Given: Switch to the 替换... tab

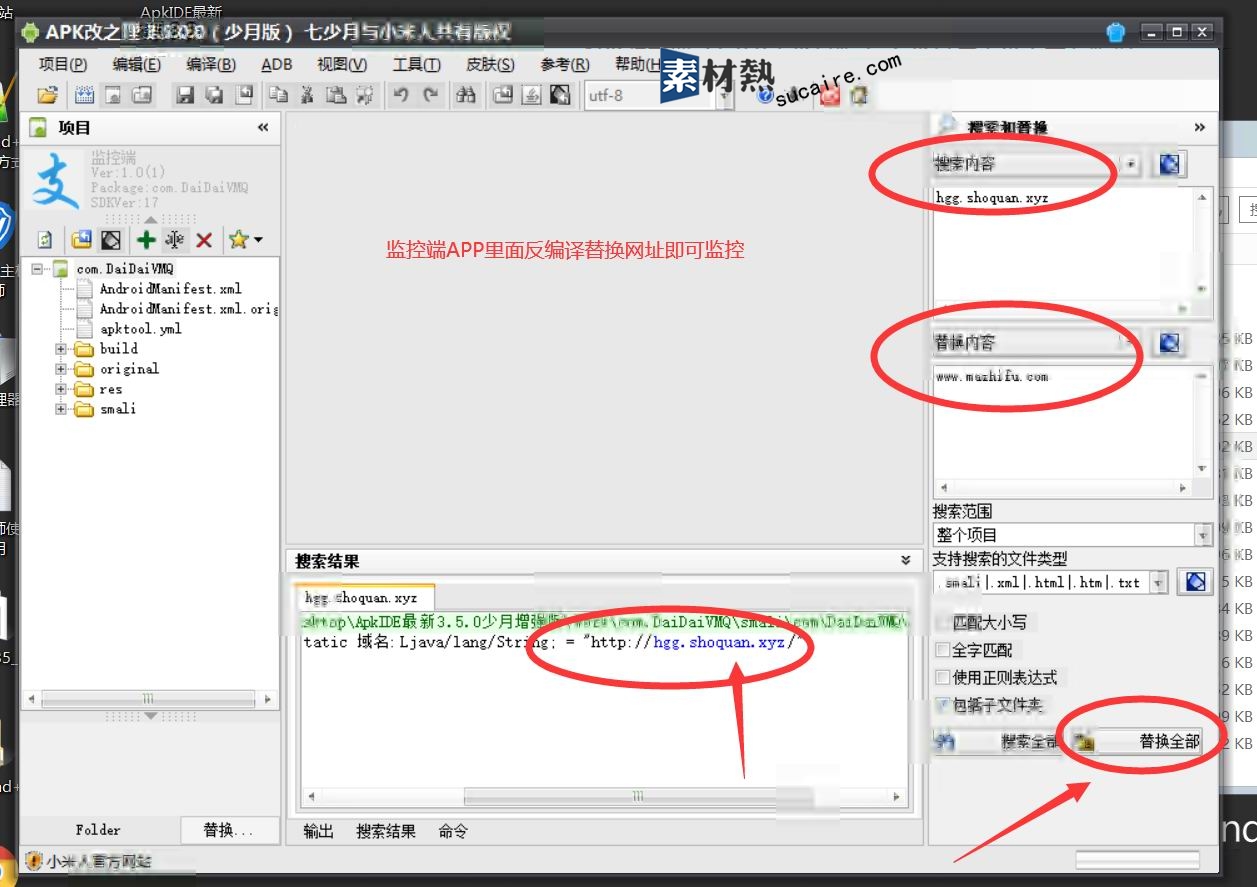Looking at the screenshot, I should point(228,830).
